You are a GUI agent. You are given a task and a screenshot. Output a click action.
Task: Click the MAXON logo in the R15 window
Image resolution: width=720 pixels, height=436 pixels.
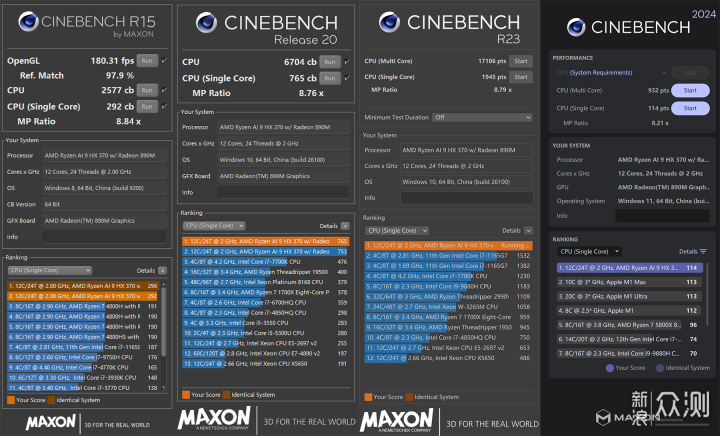point(51,422)
